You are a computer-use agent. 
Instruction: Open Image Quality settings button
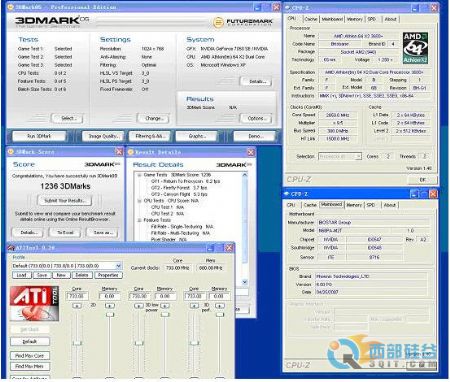click(103, 136)
